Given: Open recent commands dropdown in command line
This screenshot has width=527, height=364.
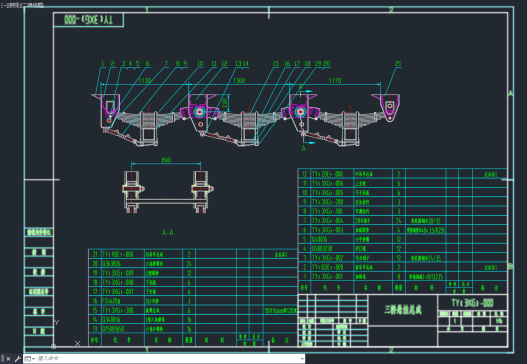Looking at the screenshot, I should [30, 359].
